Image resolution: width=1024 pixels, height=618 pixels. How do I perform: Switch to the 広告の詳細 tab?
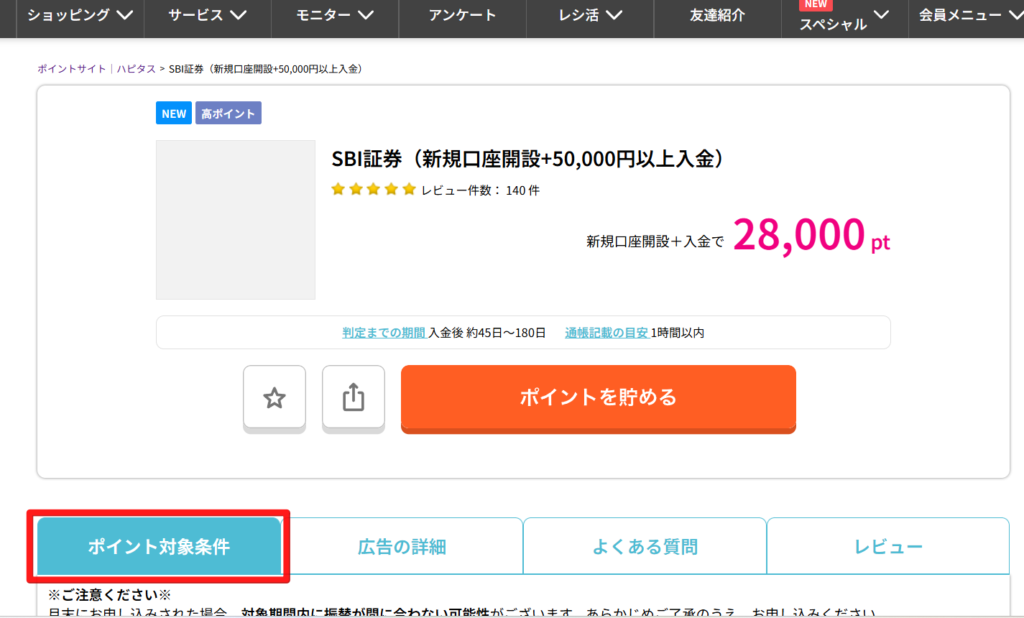(402, 546)
